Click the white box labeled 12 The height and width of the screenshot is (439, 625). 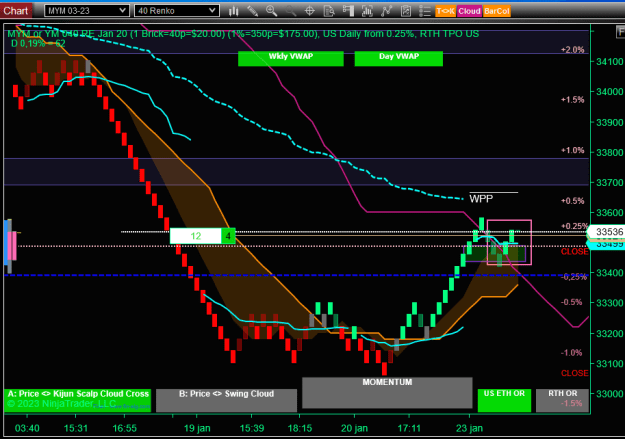[195, 236]
